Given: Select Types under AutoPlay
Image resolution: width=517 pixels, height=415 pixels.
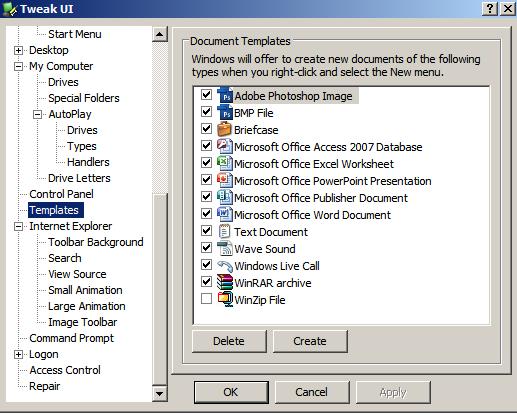Looking at the screenshot, I should coord(82,146).
